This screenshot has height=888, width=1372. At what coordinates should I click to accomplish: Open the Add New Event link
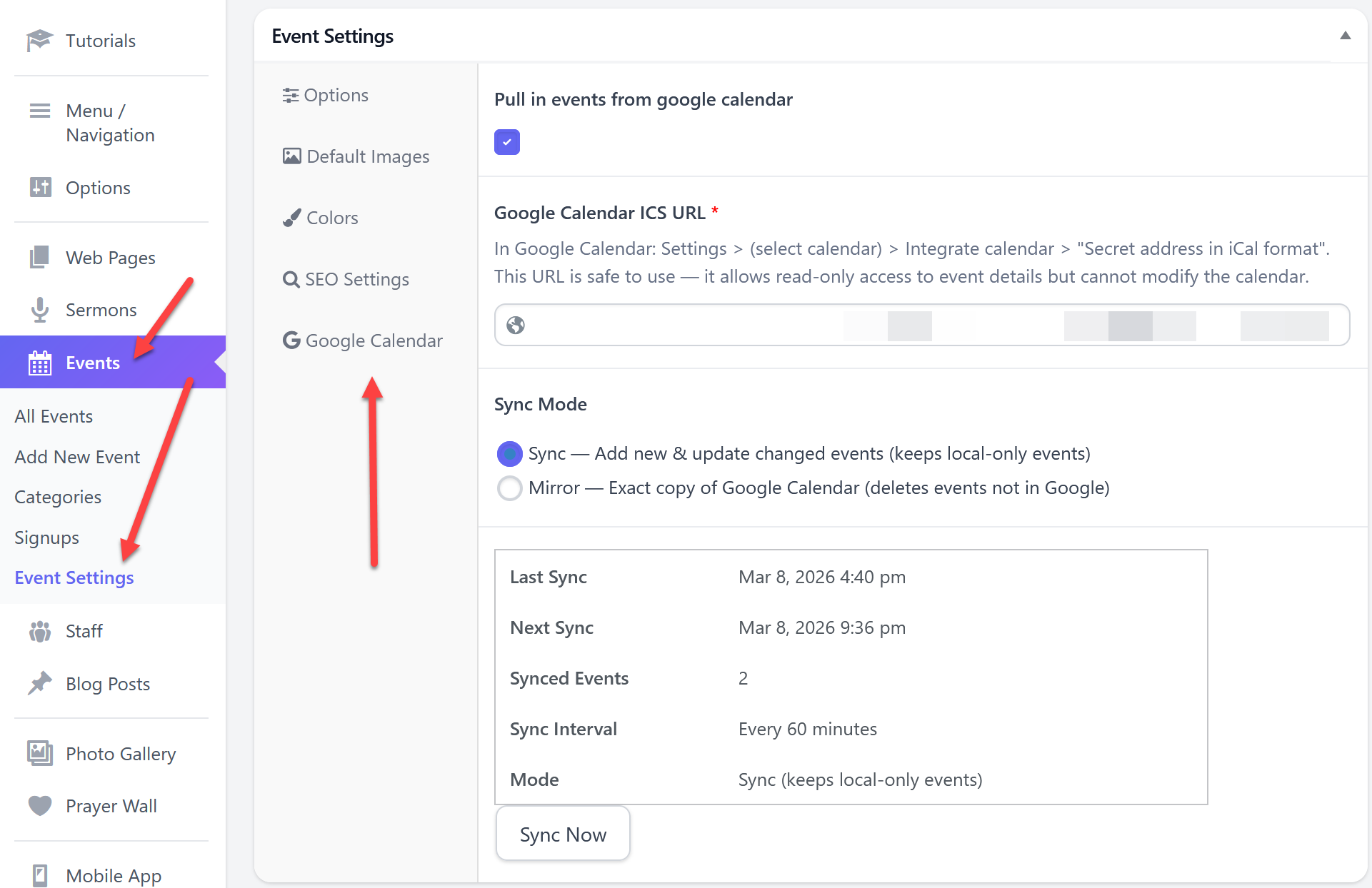point(77,457)
